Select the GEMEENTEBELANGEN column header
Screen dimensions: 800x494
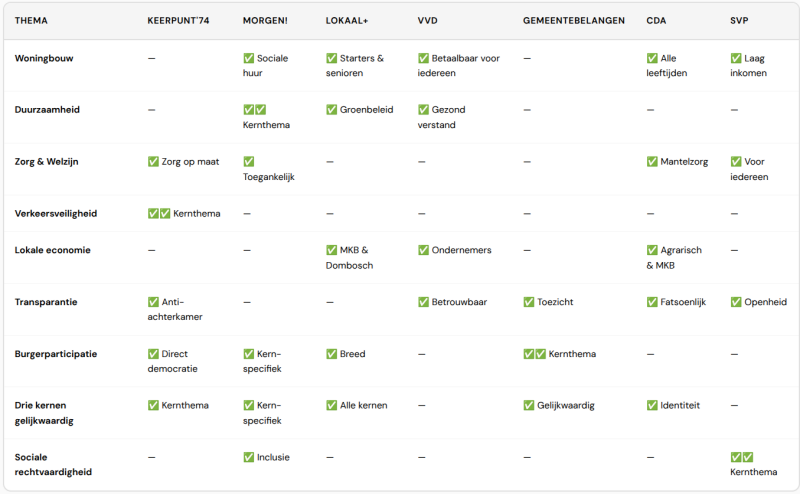pos(573,21)
